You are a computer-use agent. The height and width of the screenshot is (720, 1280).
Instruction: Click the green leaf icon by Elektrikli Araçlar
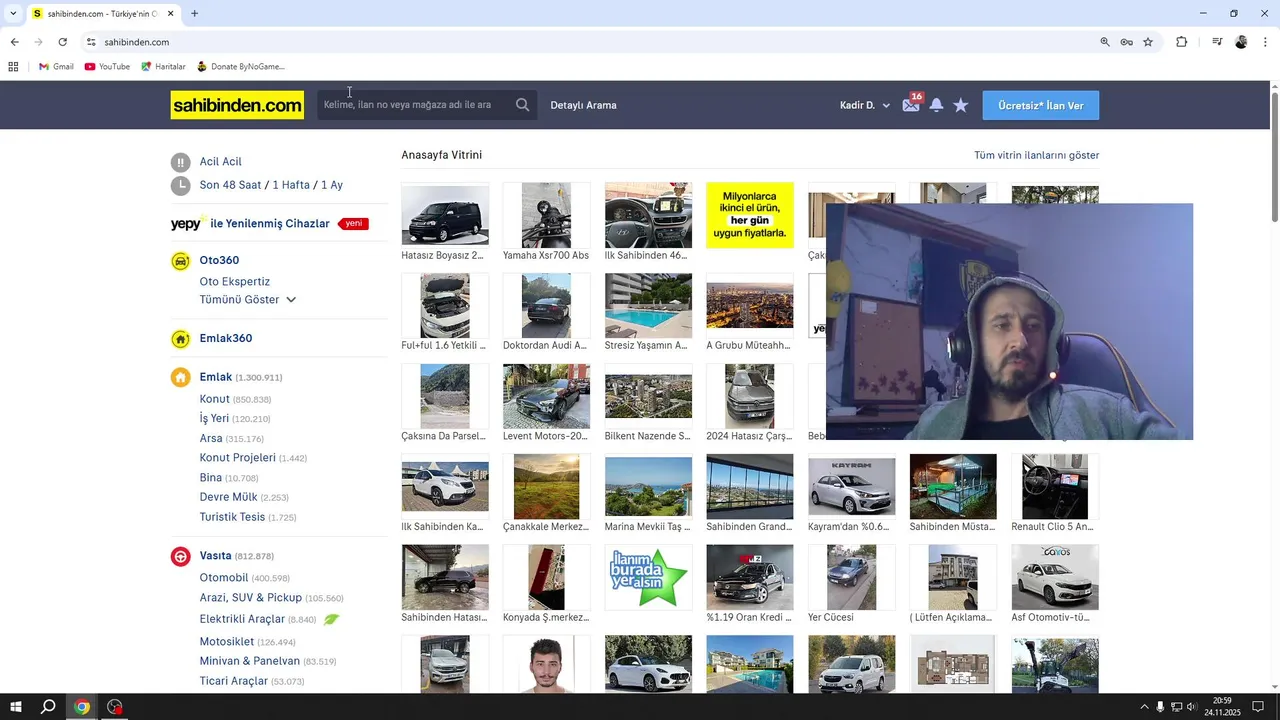(x=331, y=619)
